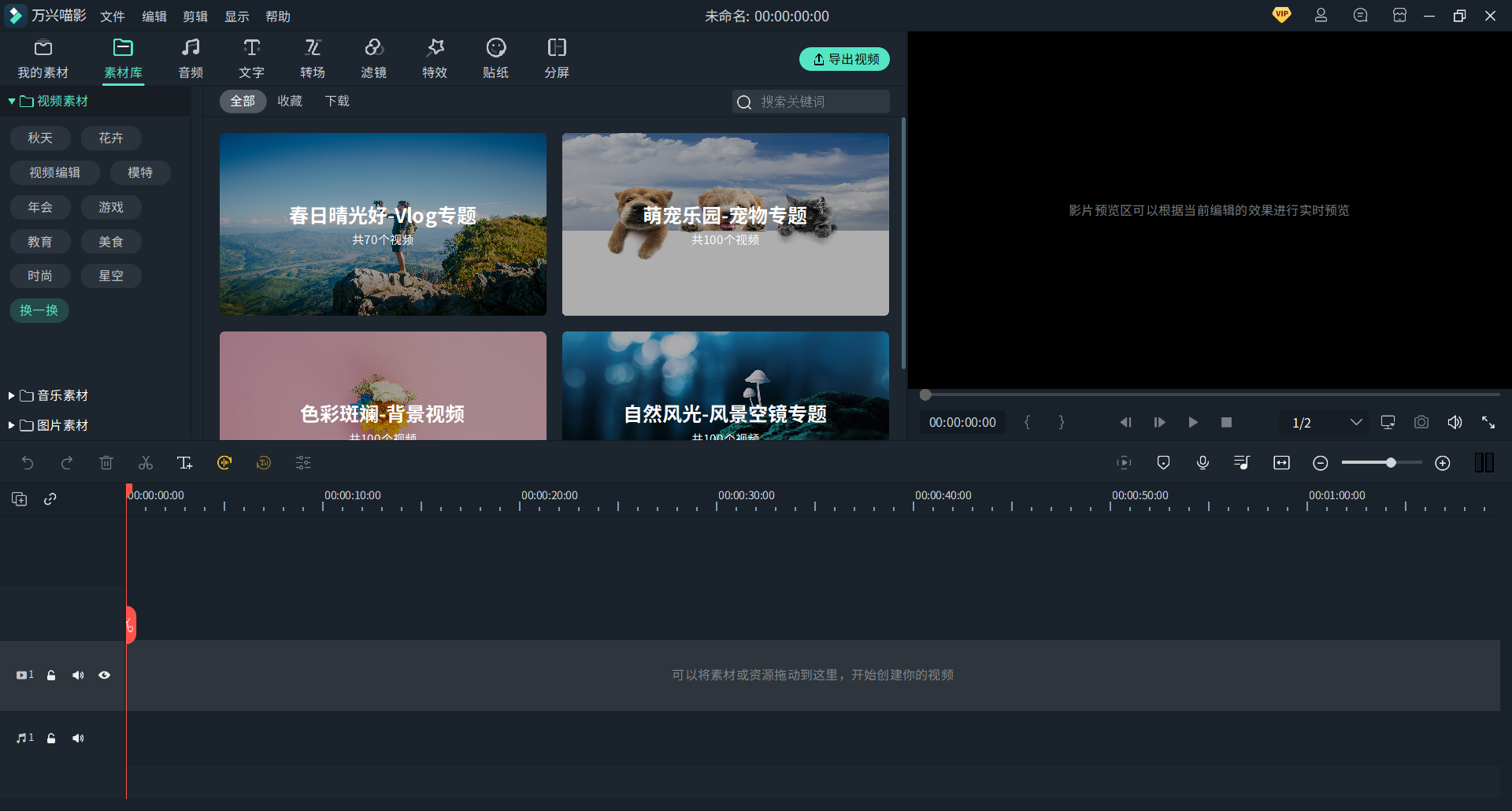Image resolution: width=1512 pixels, height=811 pixels.
Task: Click the 换一换 refresh tags button
Action: 39,310
